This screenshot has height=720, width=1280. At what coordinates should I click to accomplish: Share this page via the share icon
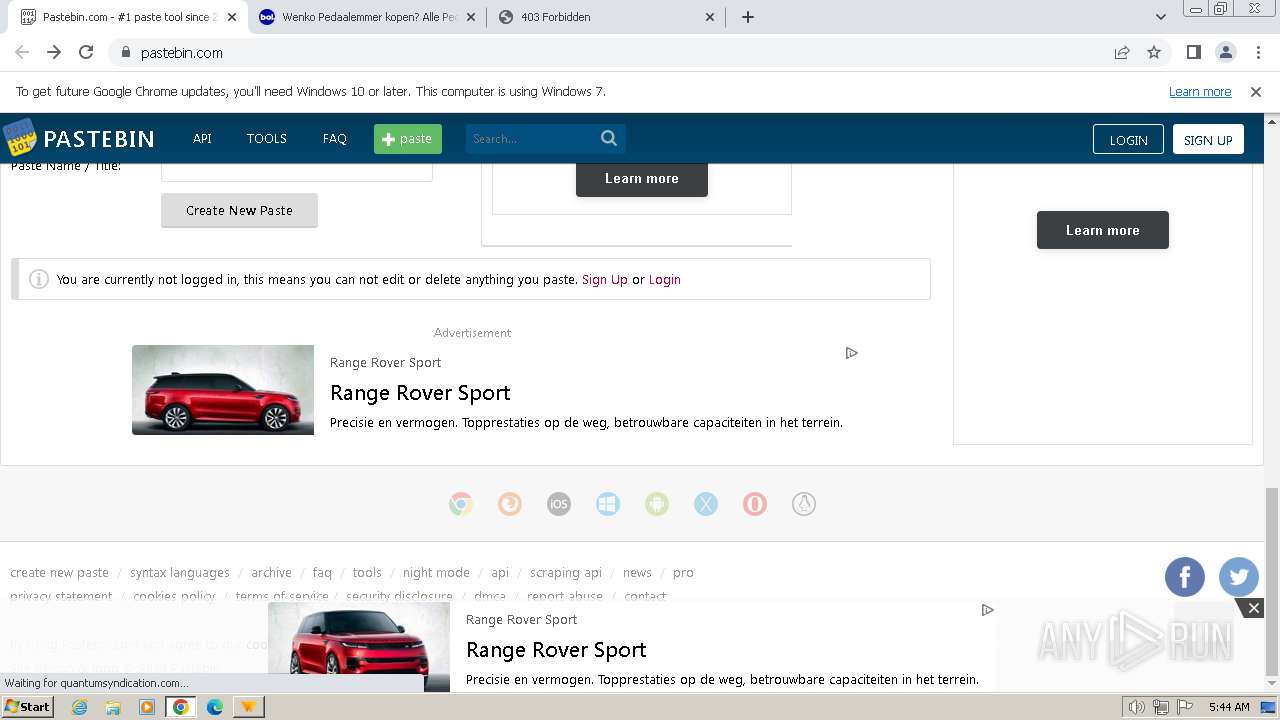click(1122, 52)
